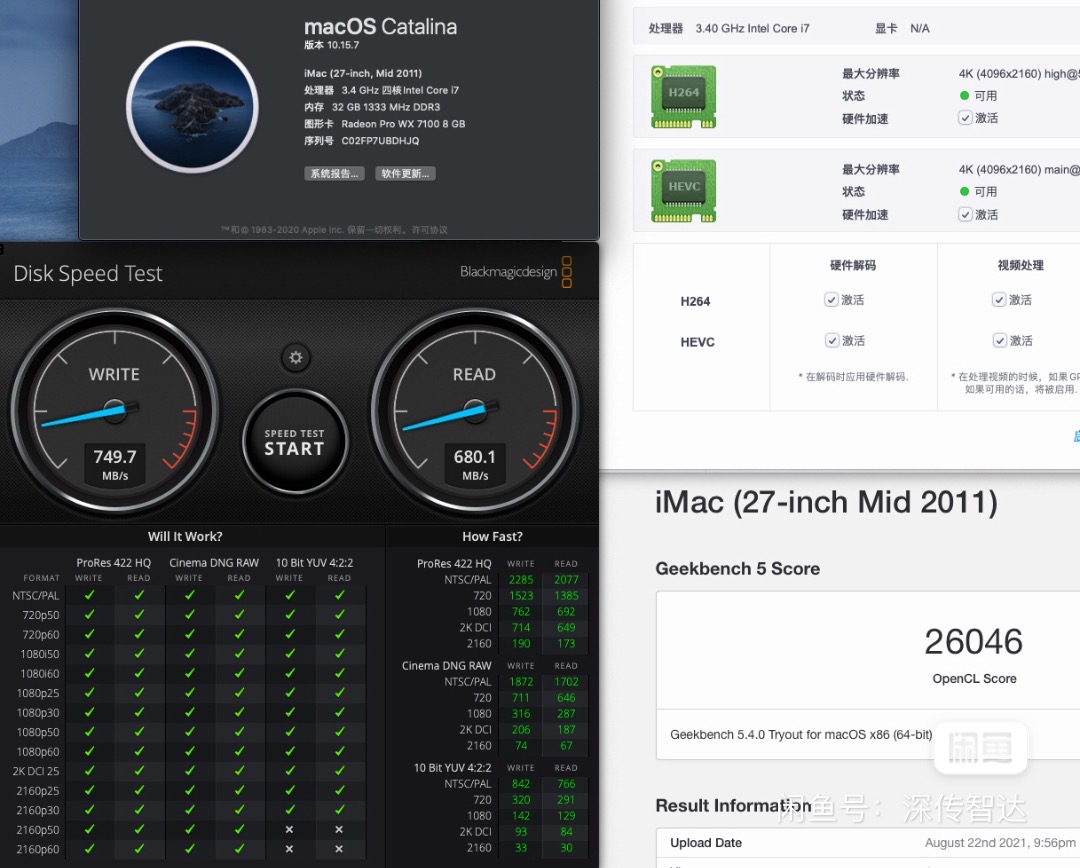Click 720p60 Cinema DNG RAW read checkmark

[240, 634]
